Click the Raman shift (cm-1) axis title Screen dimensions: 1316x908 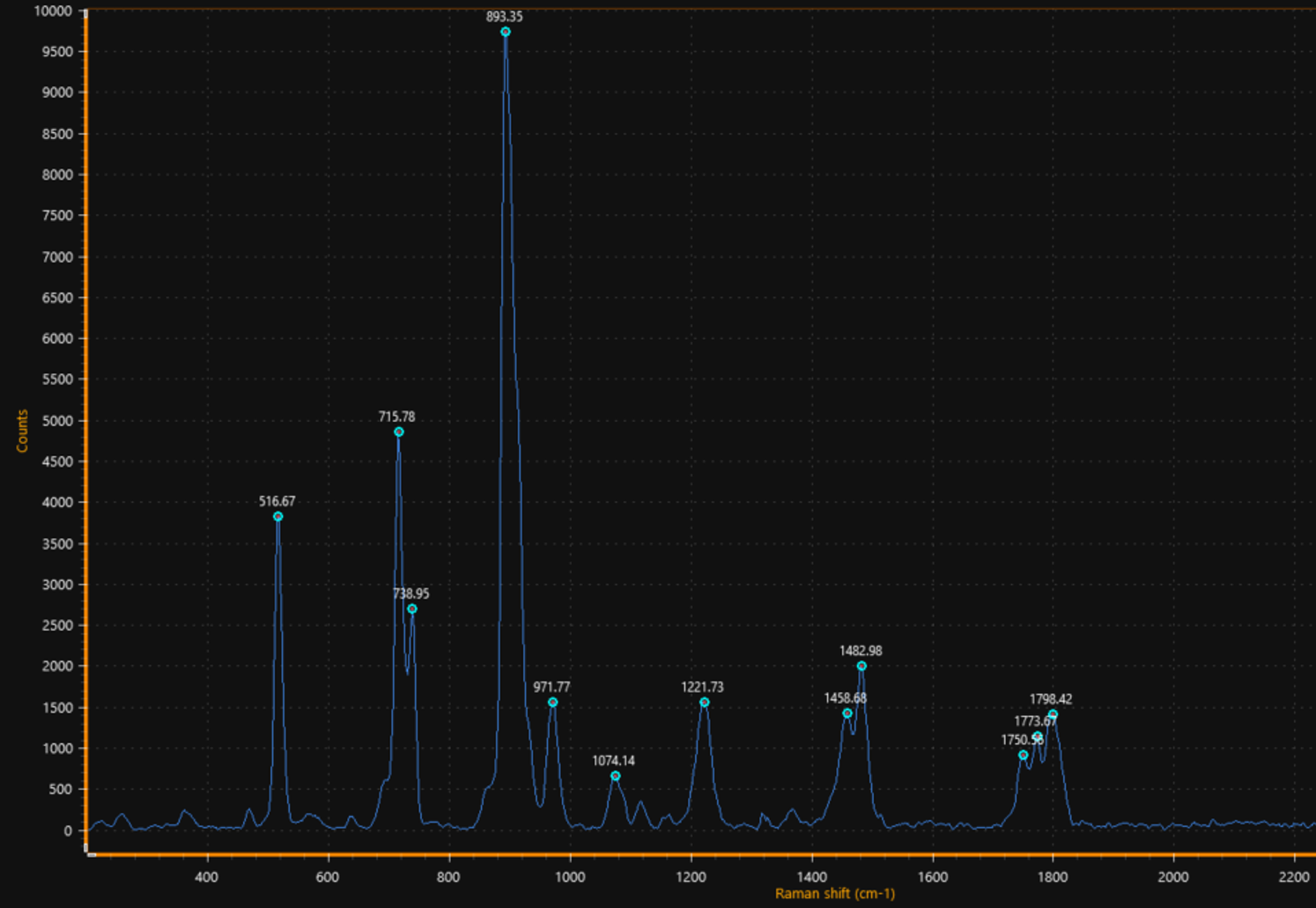835,894
